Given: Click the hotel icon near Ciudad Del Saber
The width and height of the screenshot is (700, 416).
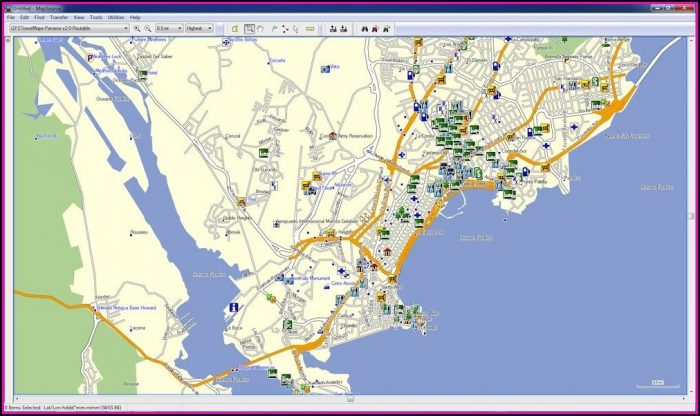Looking at the screenshot, I should click(x=143, y=74).
